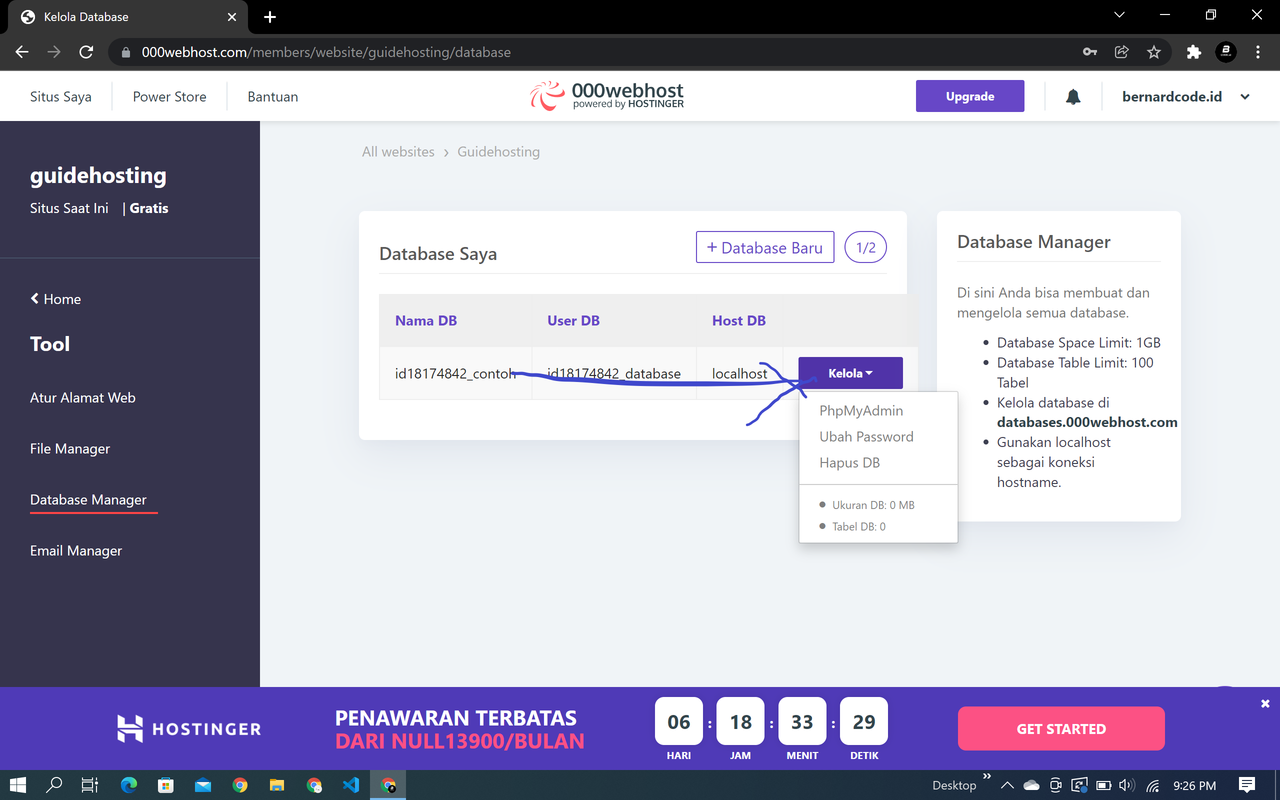Click the browser back arrow

22,52
